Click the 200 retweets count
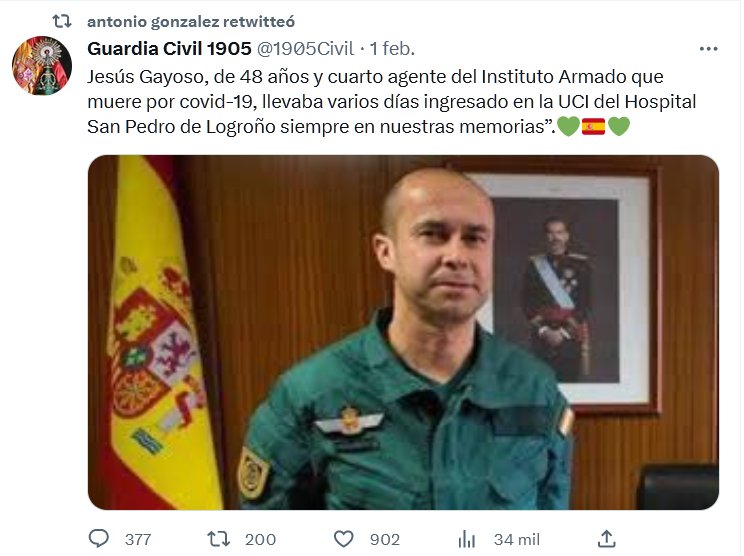 [260, 539]
